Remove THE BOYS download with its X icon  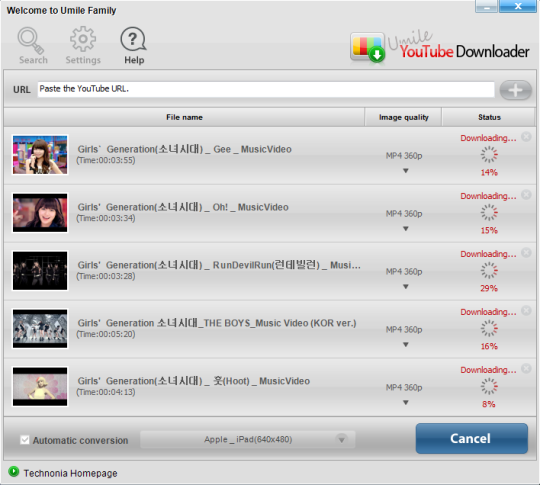tap(526, 310)
